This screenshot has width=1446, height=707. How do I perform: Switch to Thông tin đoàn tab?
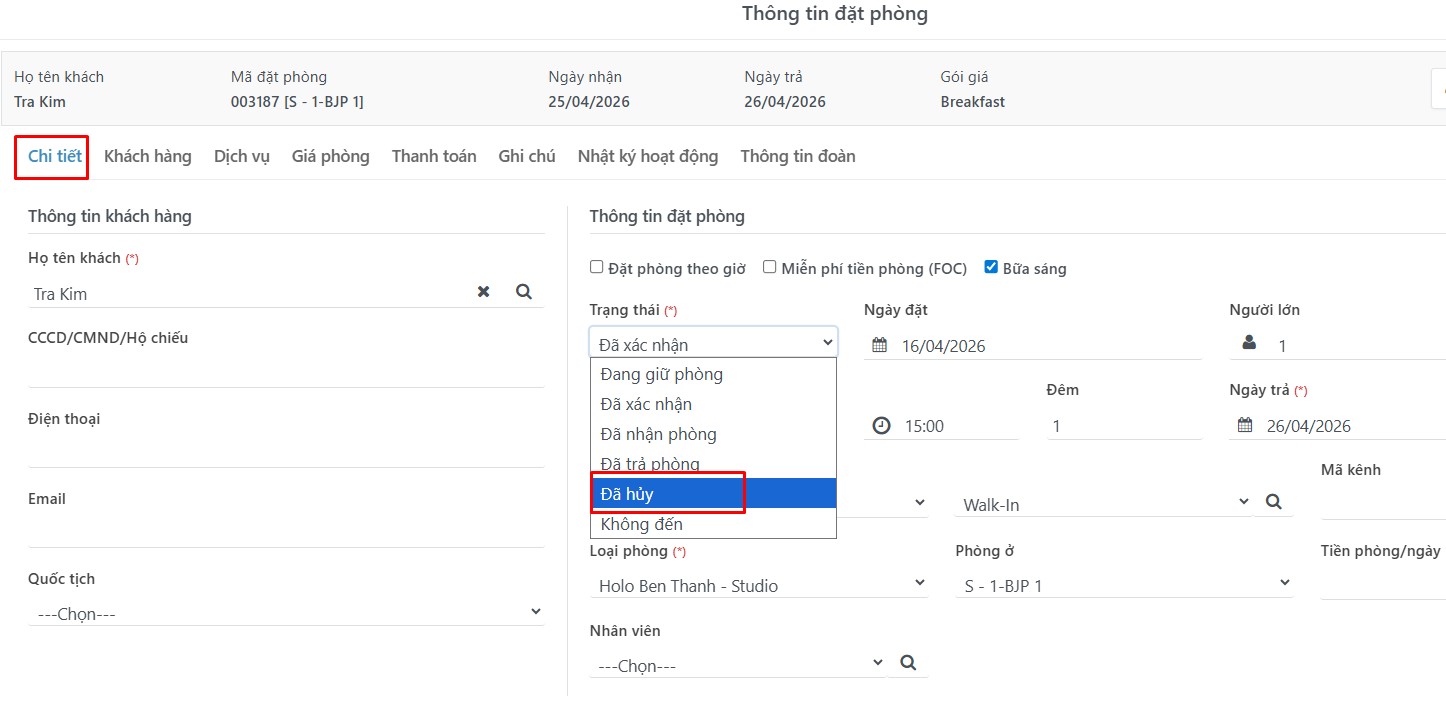point(798,156)
